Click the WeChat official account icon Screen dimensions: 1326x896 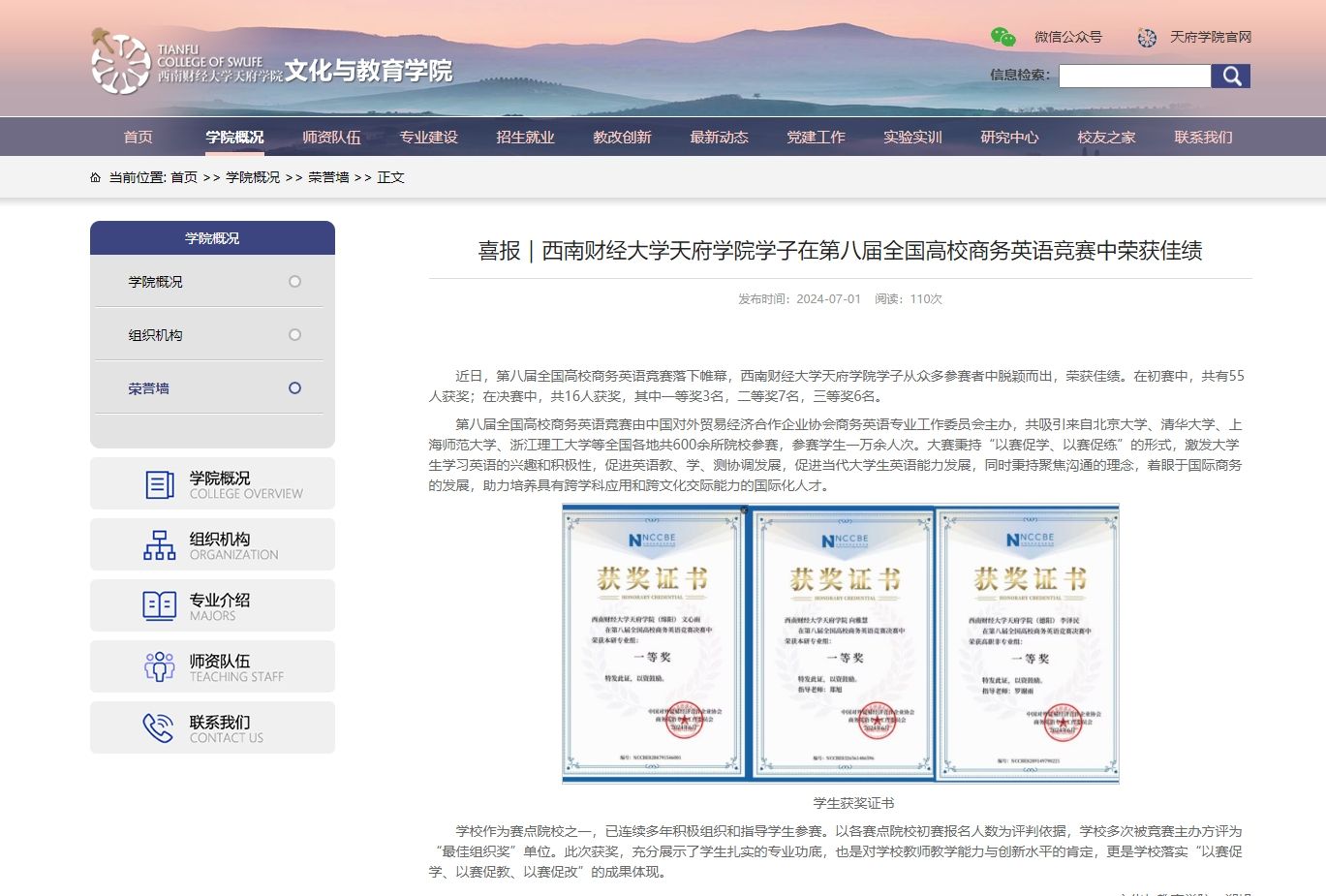[1002, 37]
